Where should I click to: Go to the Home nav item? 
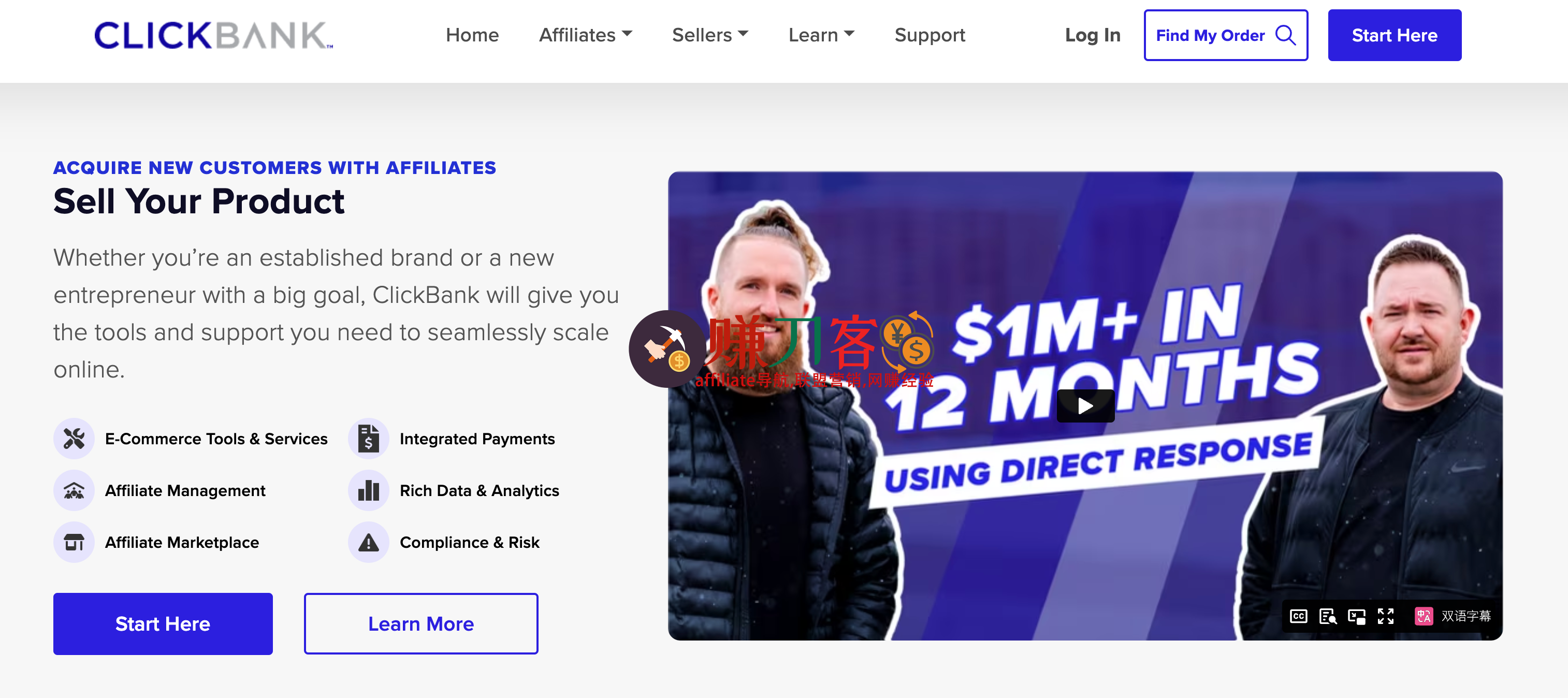click(472, 35)
